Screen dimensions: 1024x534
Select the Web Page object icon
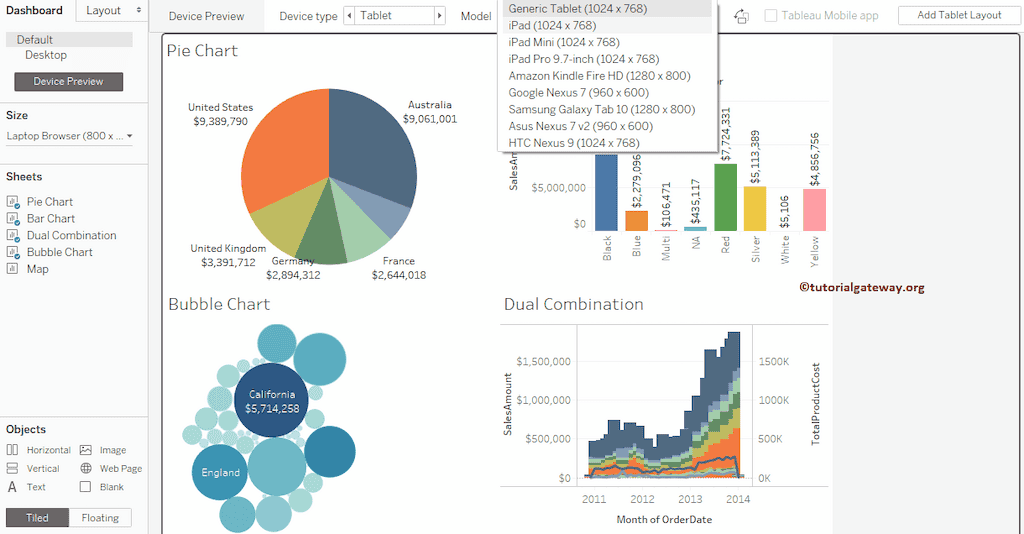tap(86, 468)
